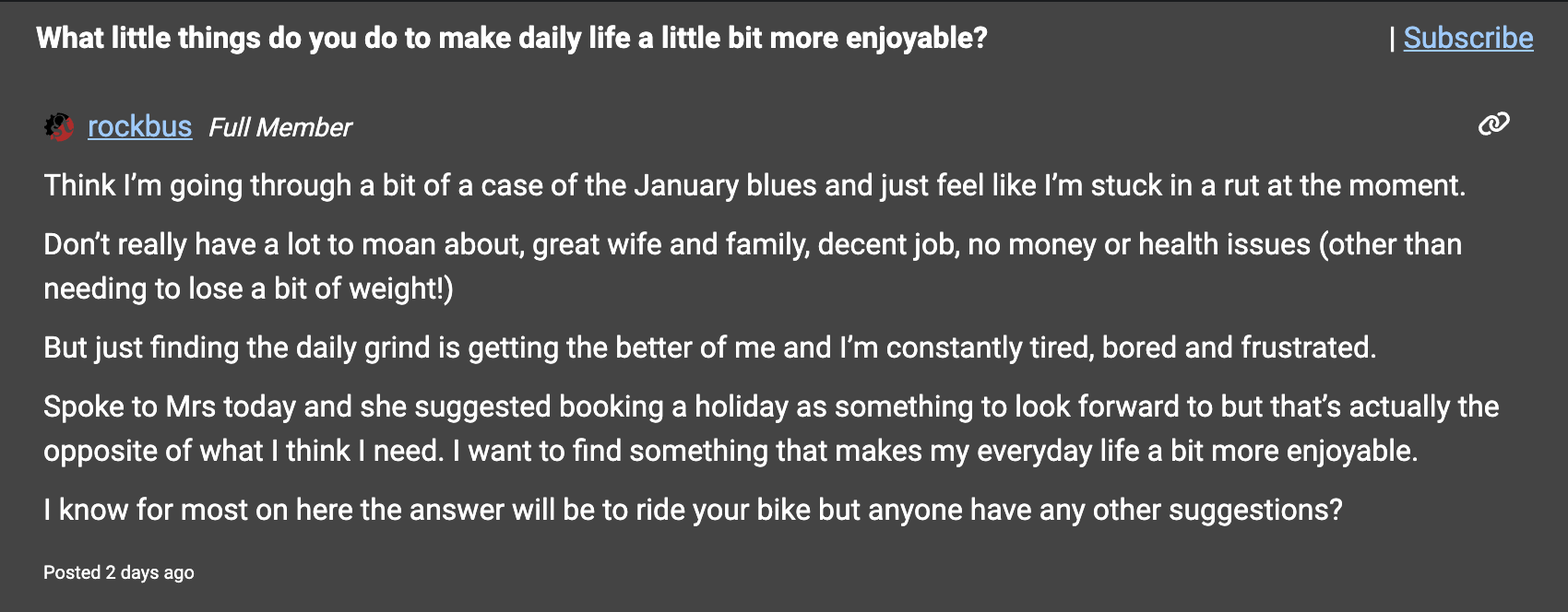The image size is (1568, 612).
Task: Click the word "enjoyable?" in the thread title
Action: click(916, 38)
